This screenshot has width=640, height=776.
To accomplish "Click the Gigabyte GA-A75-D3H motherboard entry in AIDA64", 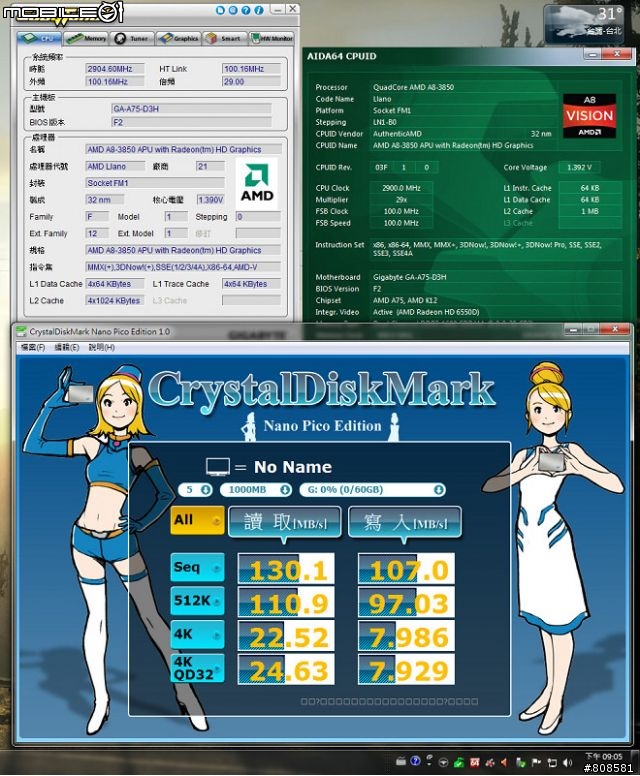I will pos(409,277).
